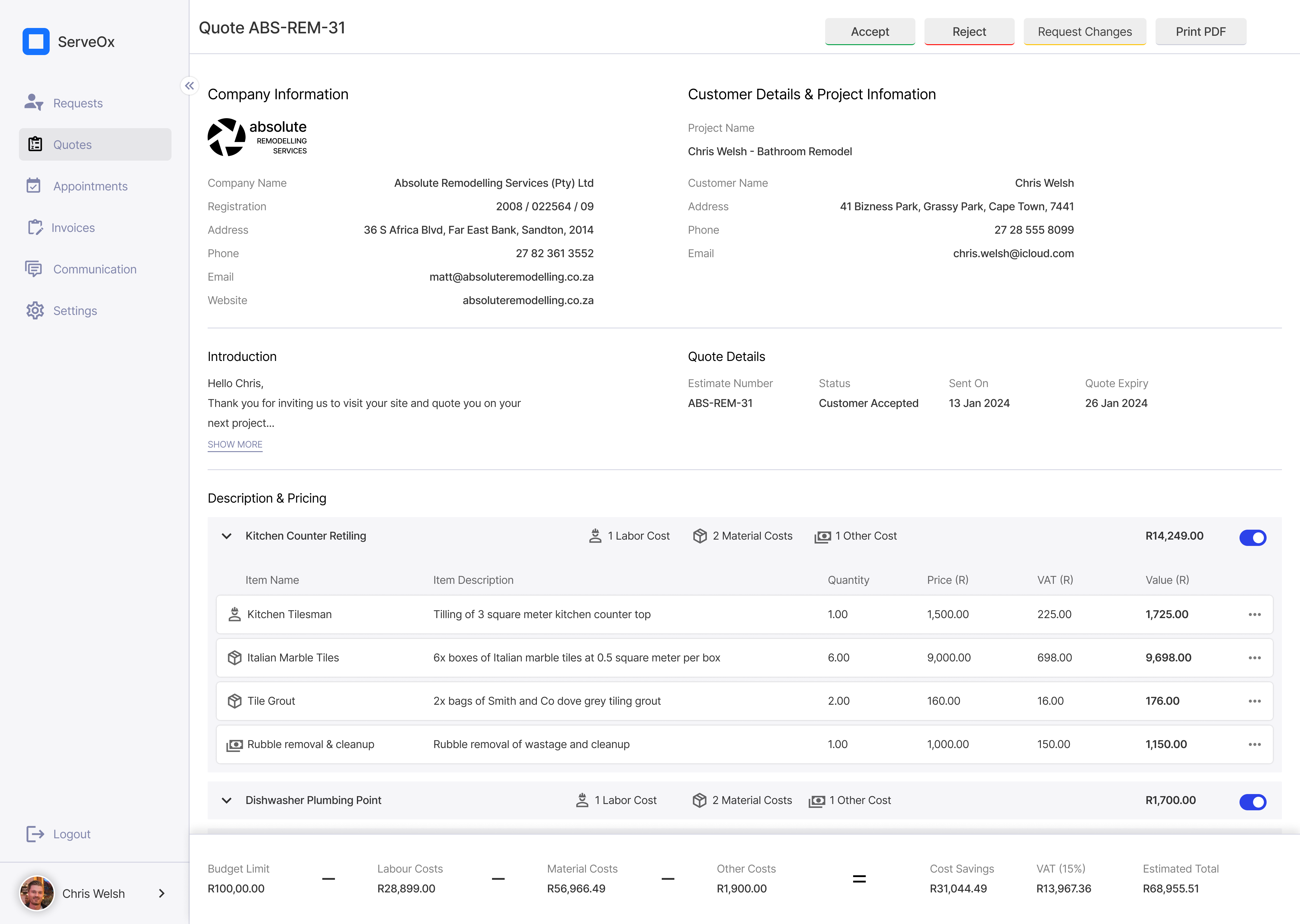Screen dimensions: 1300x924
Task: Click Quote Expiry date 26 Jan 2024
Action: tap(1116, 403)
